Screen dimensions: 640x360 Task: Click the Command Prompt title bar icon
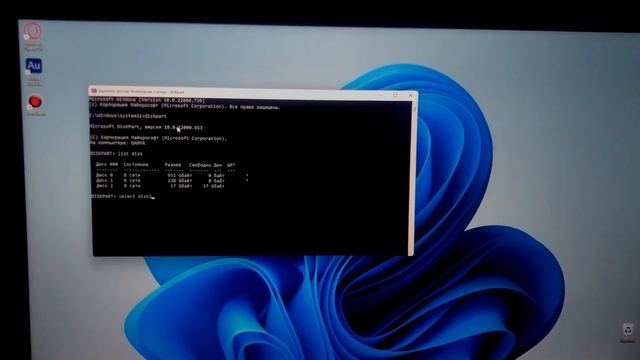[94, 91]
